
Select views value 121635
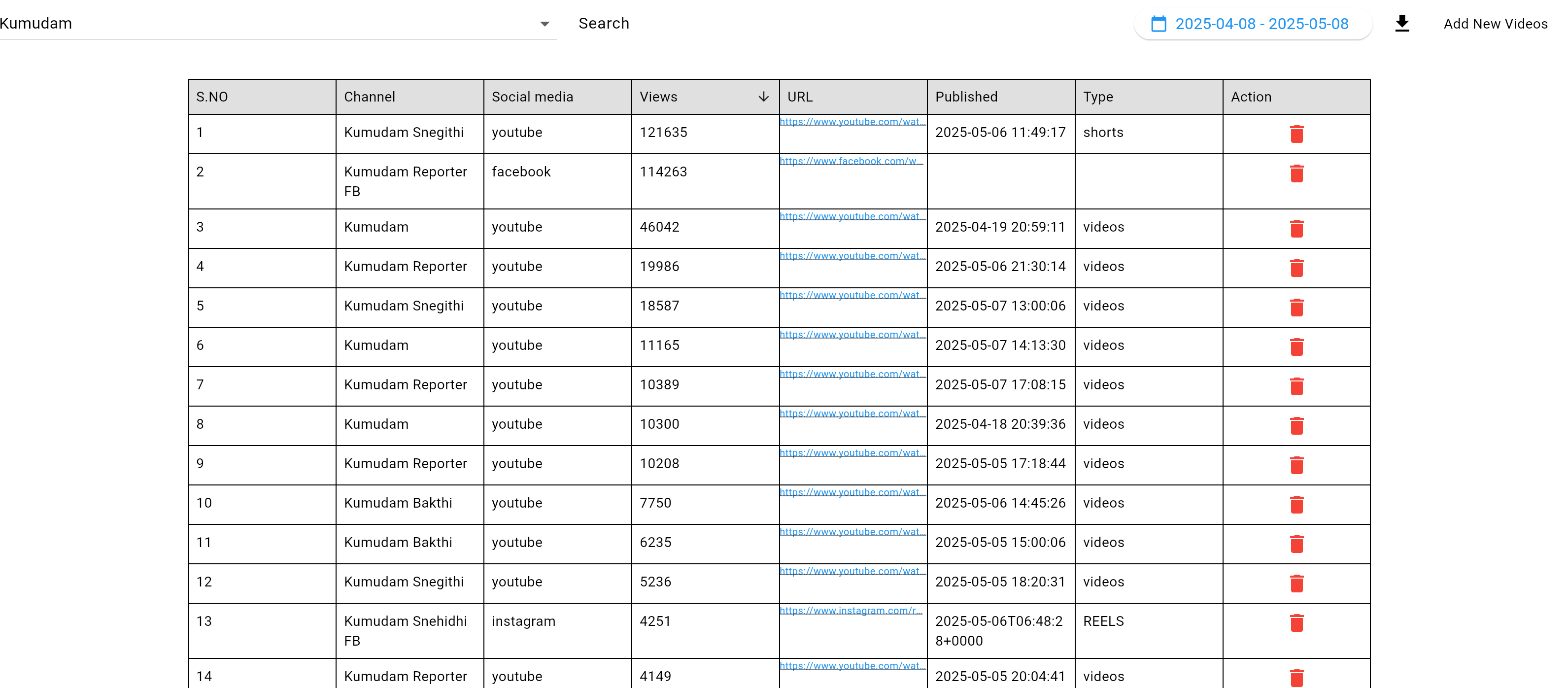tap(663, 132)
